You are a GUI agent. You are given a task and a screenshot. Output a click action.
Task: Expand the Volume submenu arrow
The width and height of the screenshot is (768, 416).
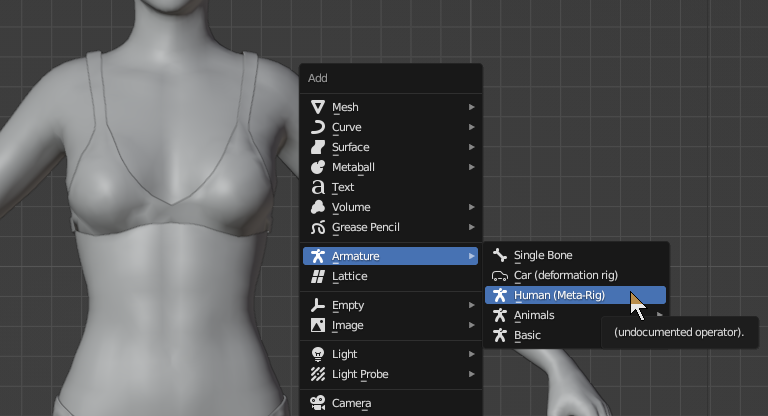pos(471,207)
